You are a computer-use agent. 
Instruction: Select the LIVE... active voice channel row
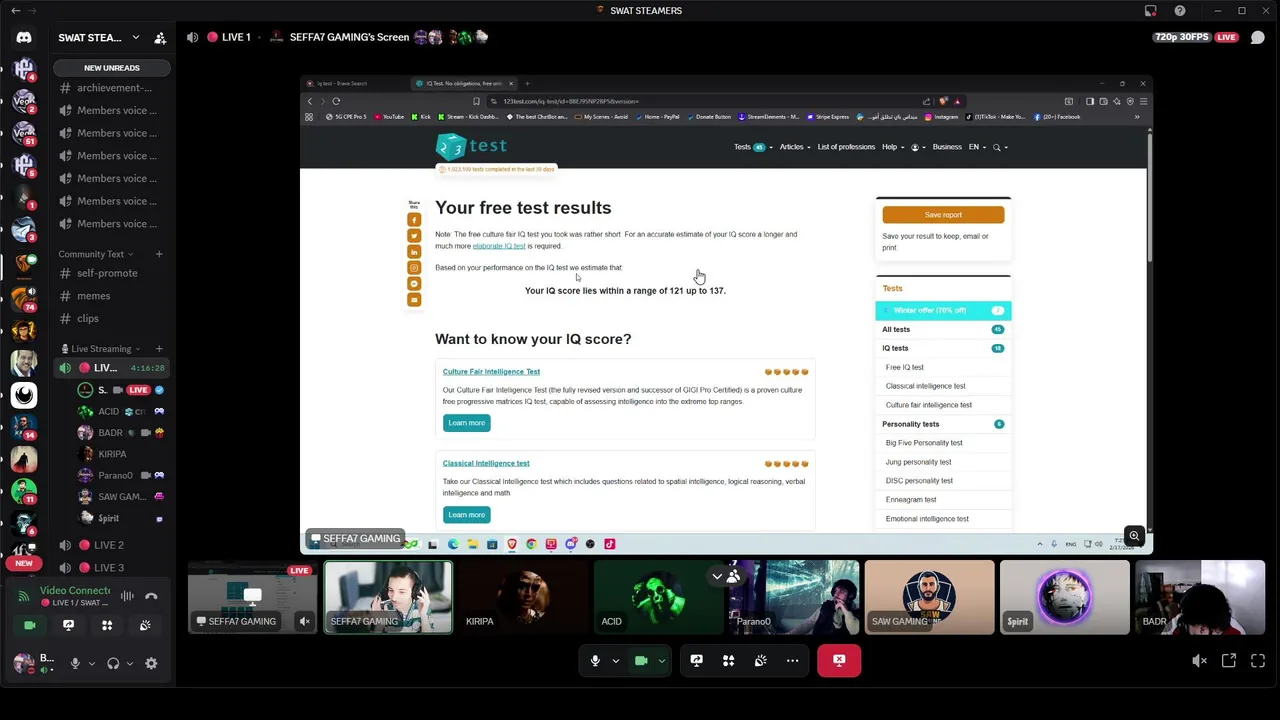[110, 368]
